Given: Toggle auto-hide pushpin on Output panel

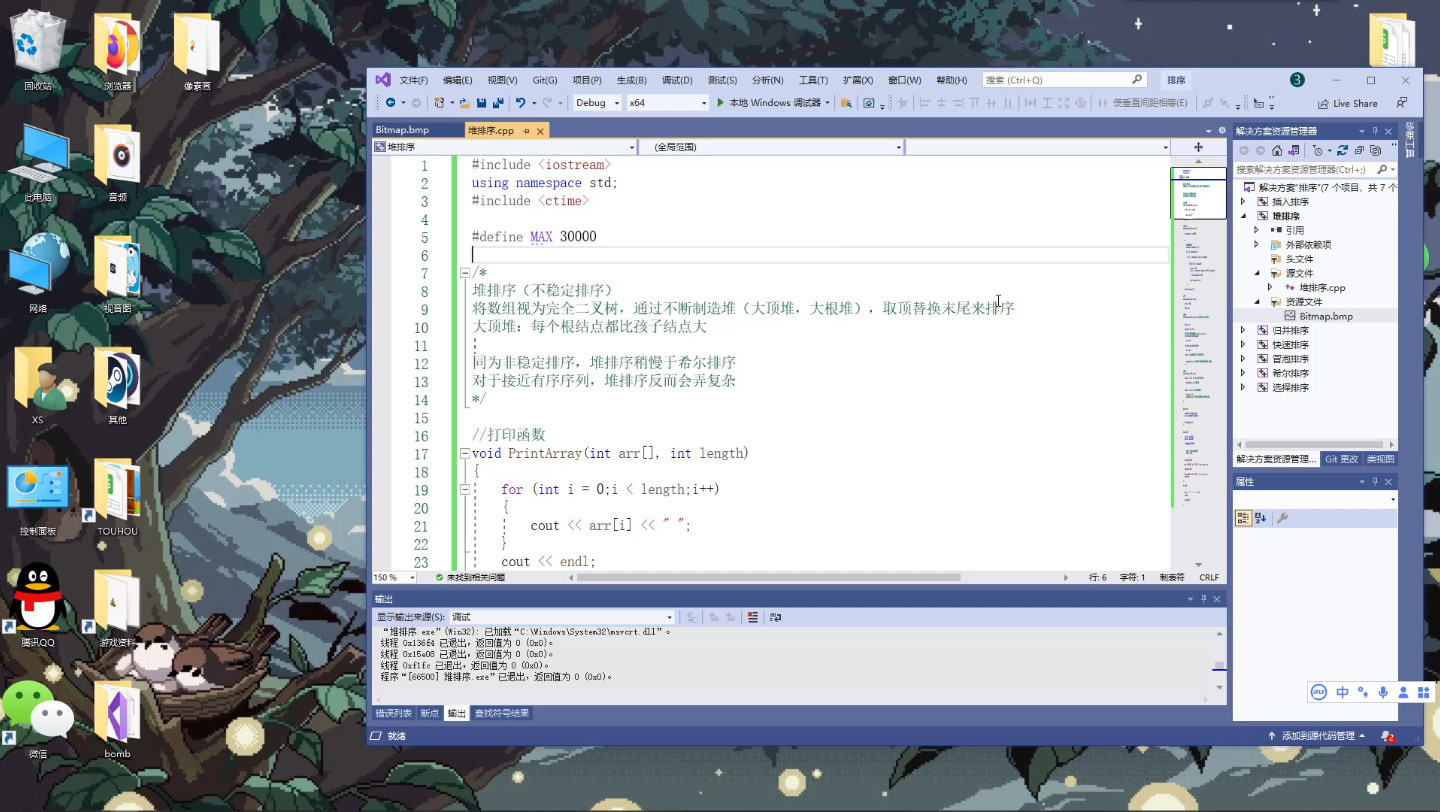Looking at the screenshot, I should 1204,598.
